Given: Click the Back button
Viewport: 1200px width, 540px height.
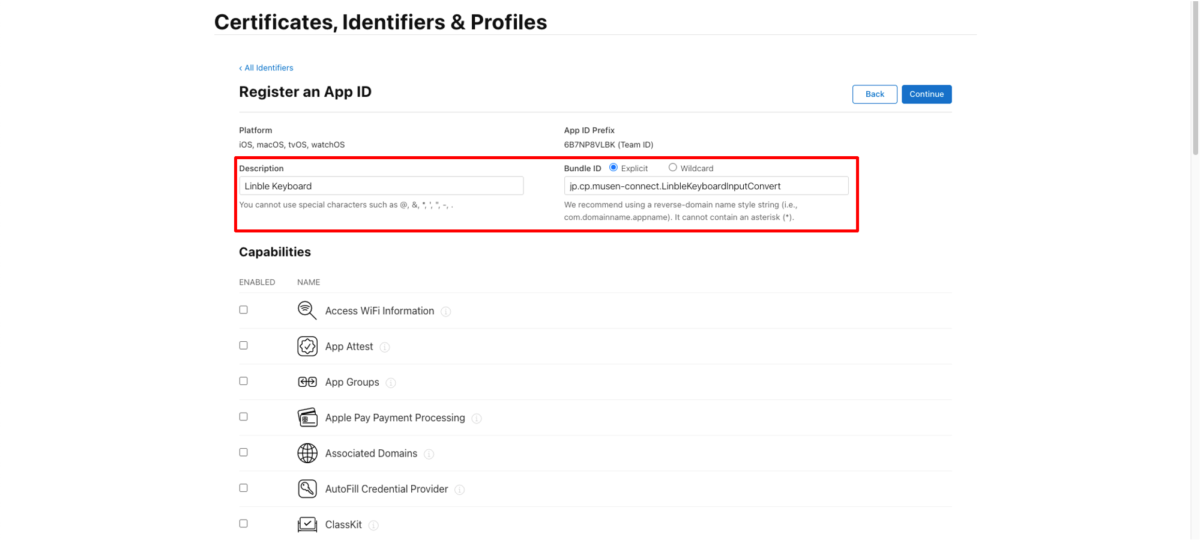Looking at the screenshot, I should point(875,94).
